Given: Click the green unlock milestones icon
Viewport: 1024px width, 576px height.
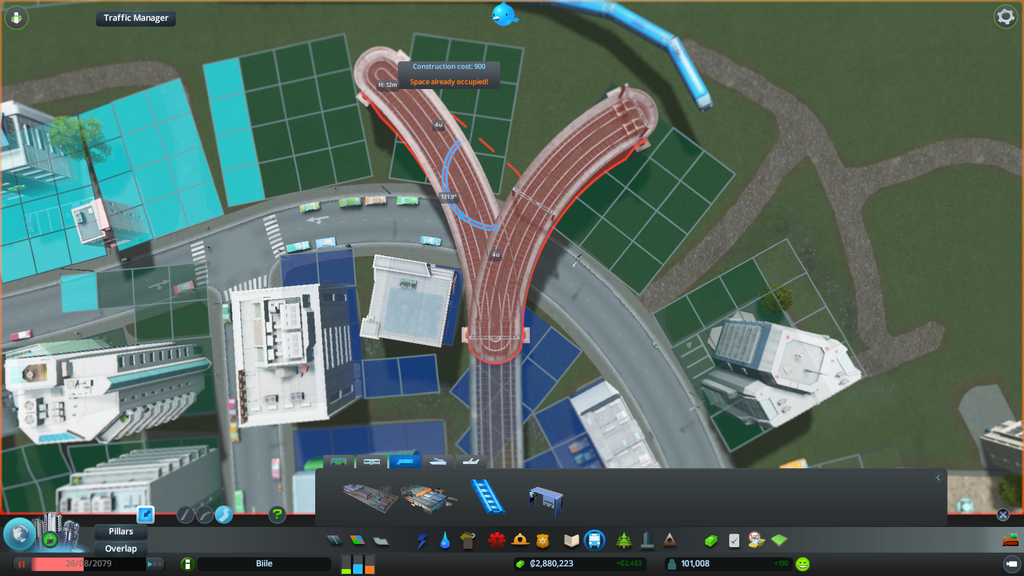Looking at the screenshot, I should 49,539.
